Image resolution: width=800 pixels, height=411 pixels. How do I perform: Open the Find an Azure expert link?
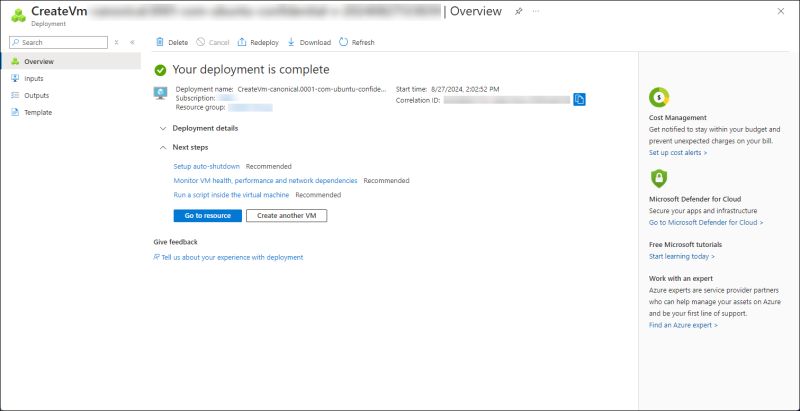683,325
